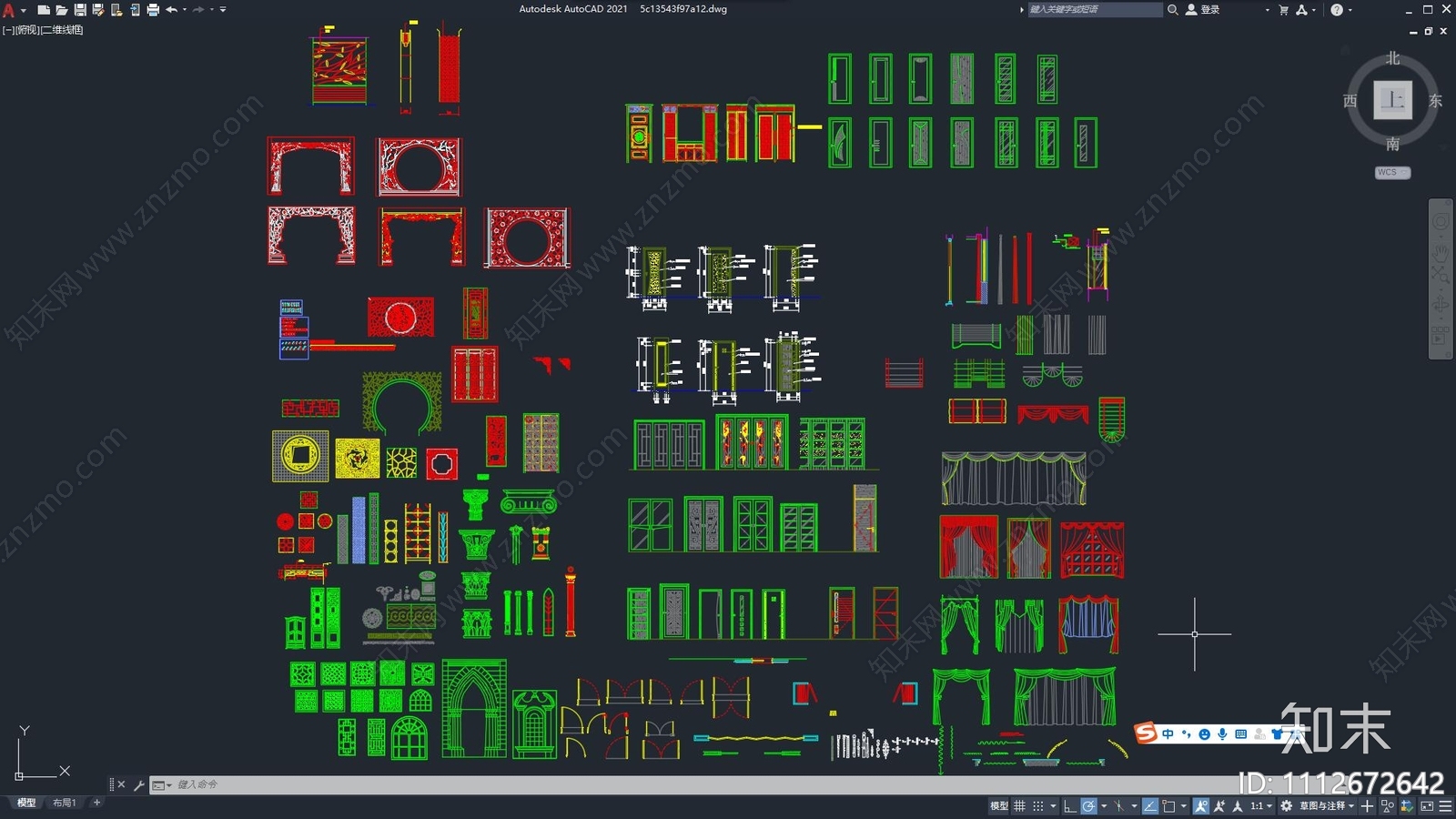Toggle ortho mode in status bar
This screenshot has width=1456, height=819.
pyautogui.click(x=1069, y=805)
